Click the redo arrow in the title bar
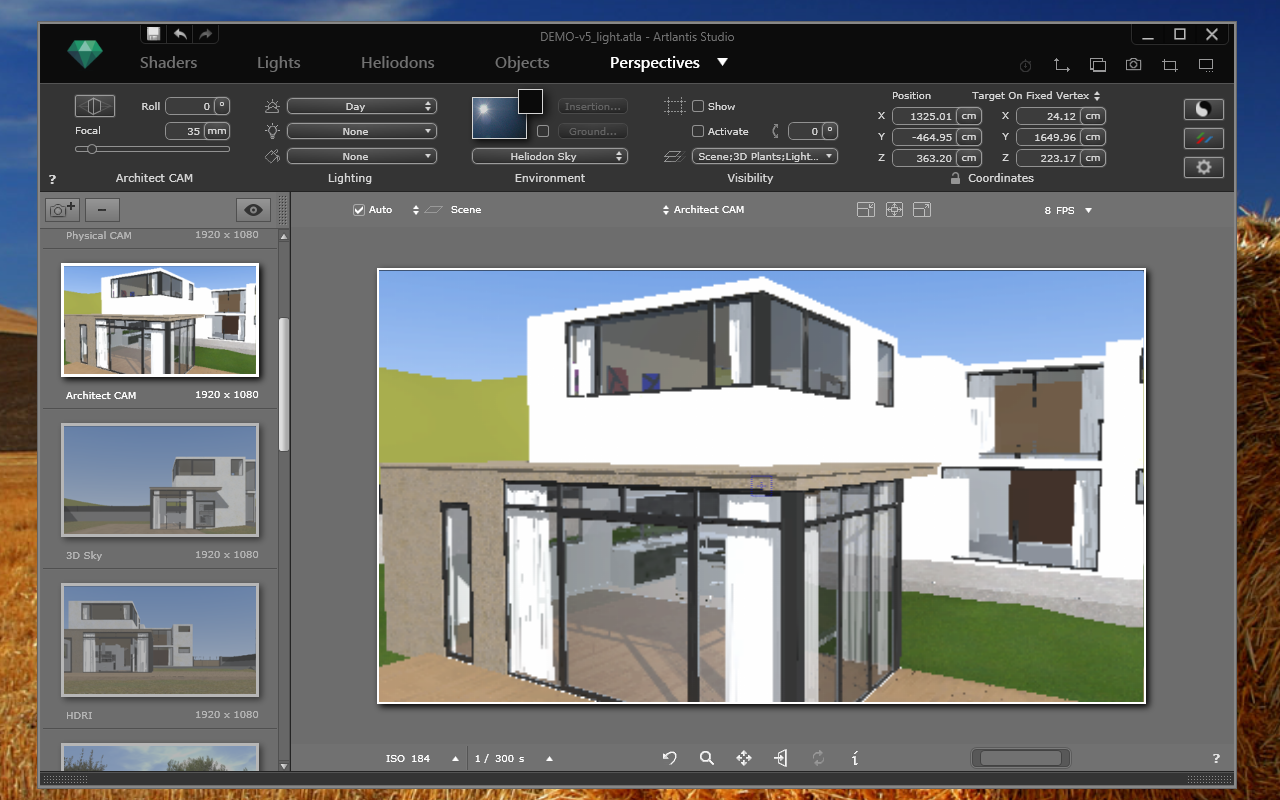 pos(205,34)
